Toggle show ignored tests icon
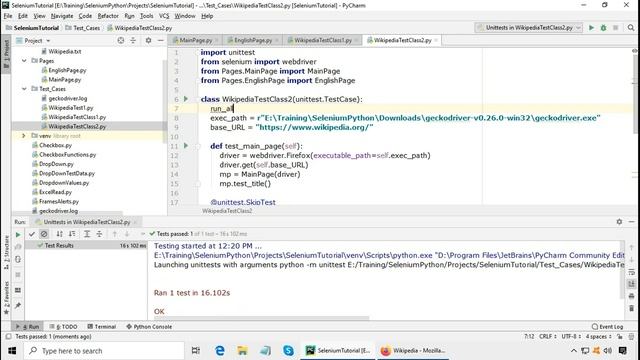The image size is (640, 360). [x=44, y=234]
